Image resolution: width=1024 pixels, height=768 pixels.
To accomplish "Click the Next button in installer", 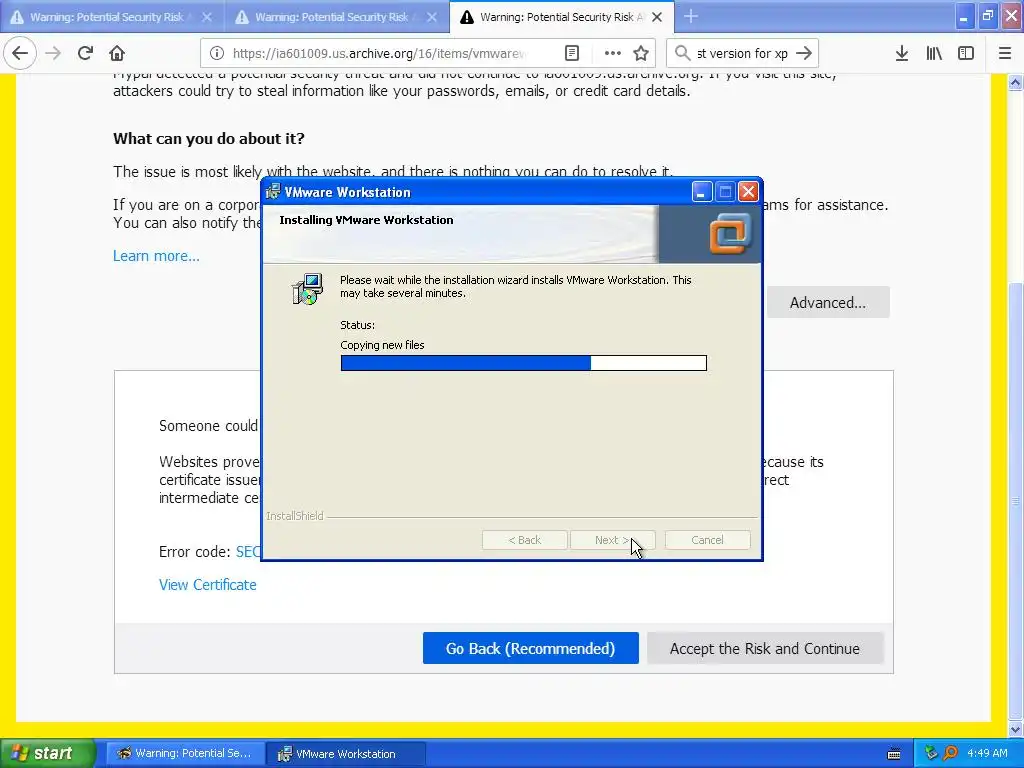I will [x=612, y=540].
